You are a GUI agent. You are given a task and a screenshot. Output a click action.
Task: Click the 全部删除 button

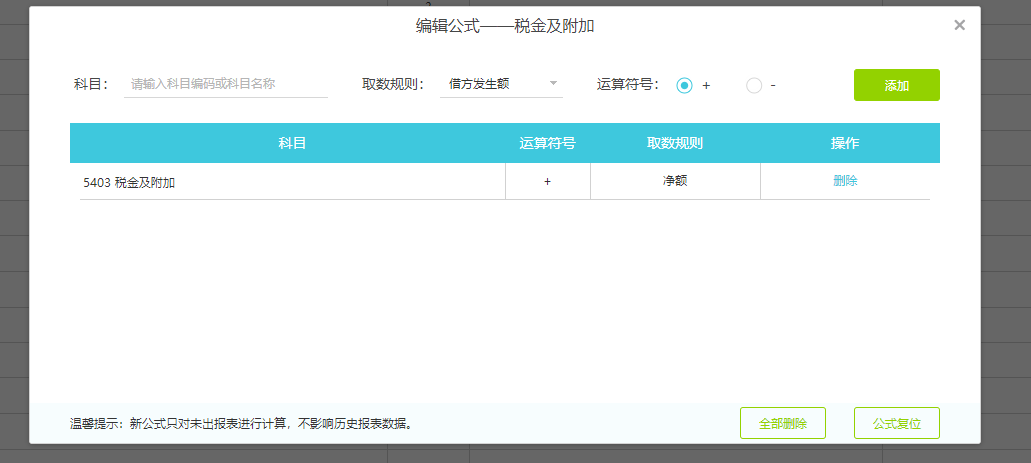point(782,423)
